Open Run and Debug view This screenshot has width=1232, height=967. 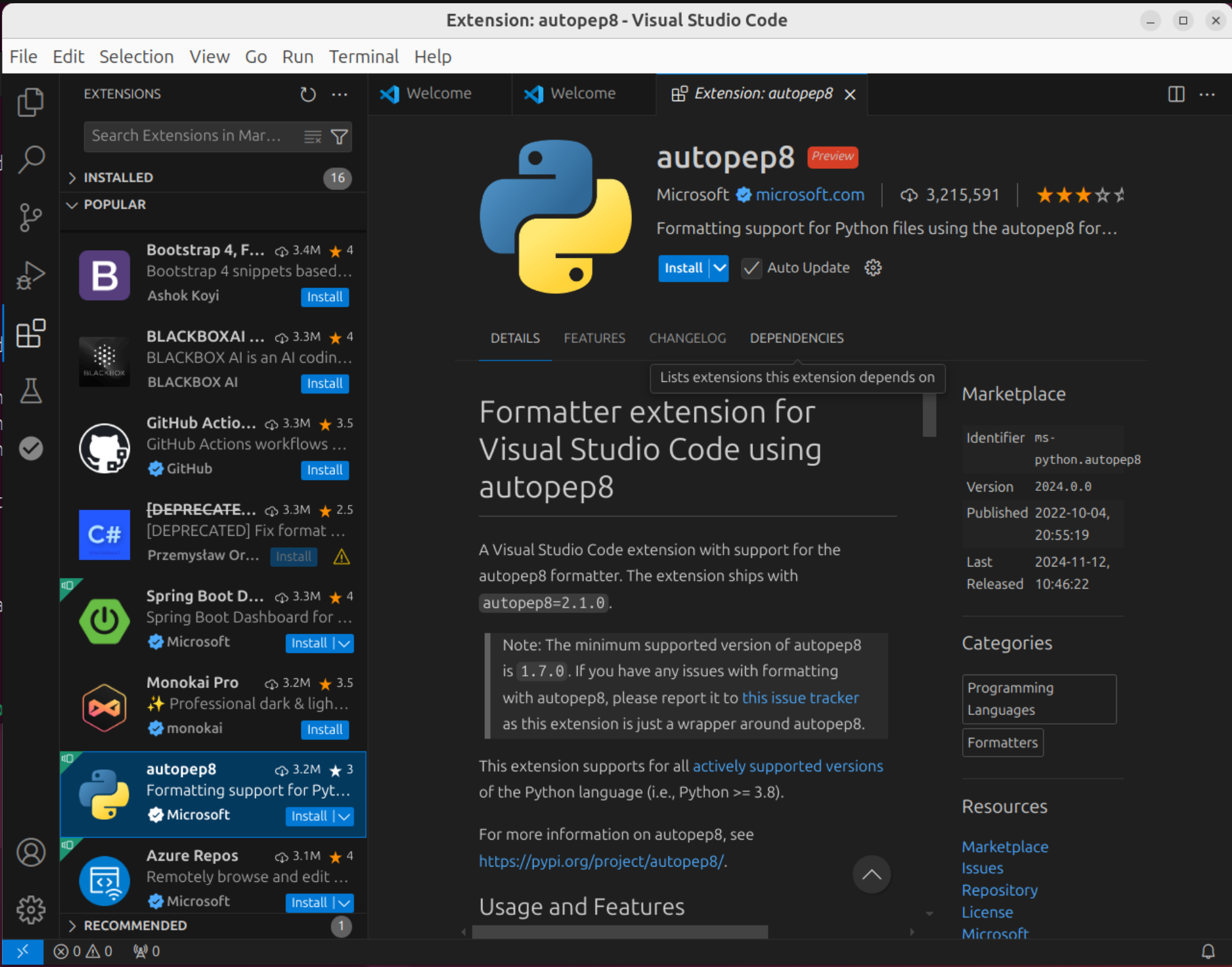(31, 276)
